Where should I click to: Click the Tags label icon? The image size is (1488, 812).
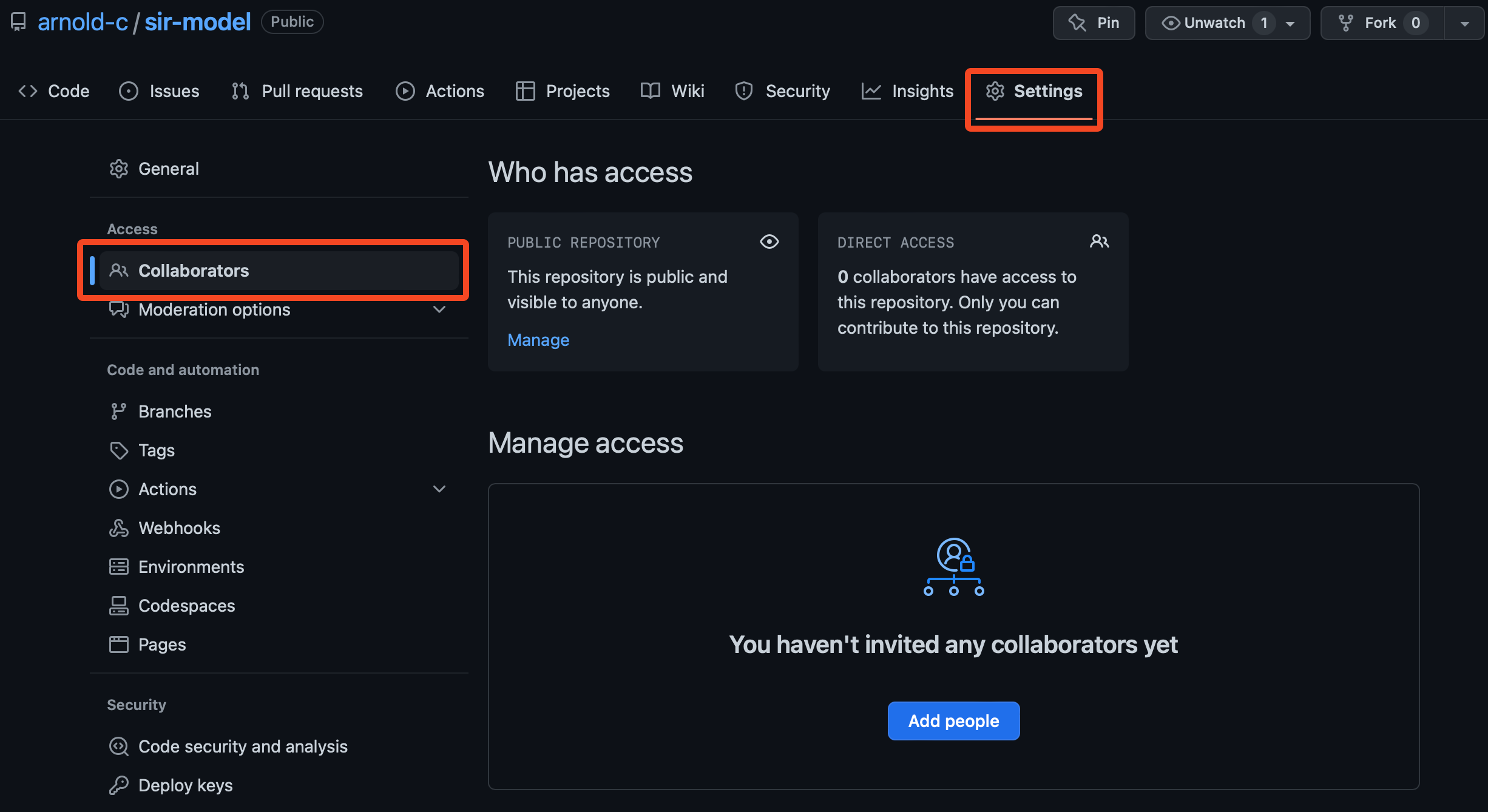pyautogui.click(x=118, y=450)
